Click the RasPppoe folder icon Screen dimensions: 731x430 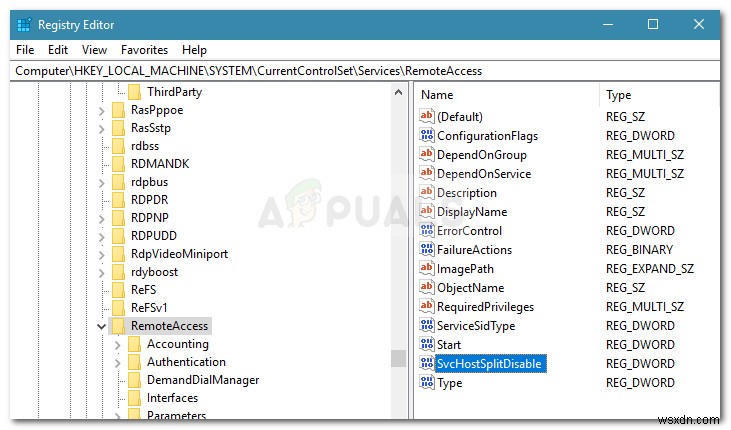point(118,110)
